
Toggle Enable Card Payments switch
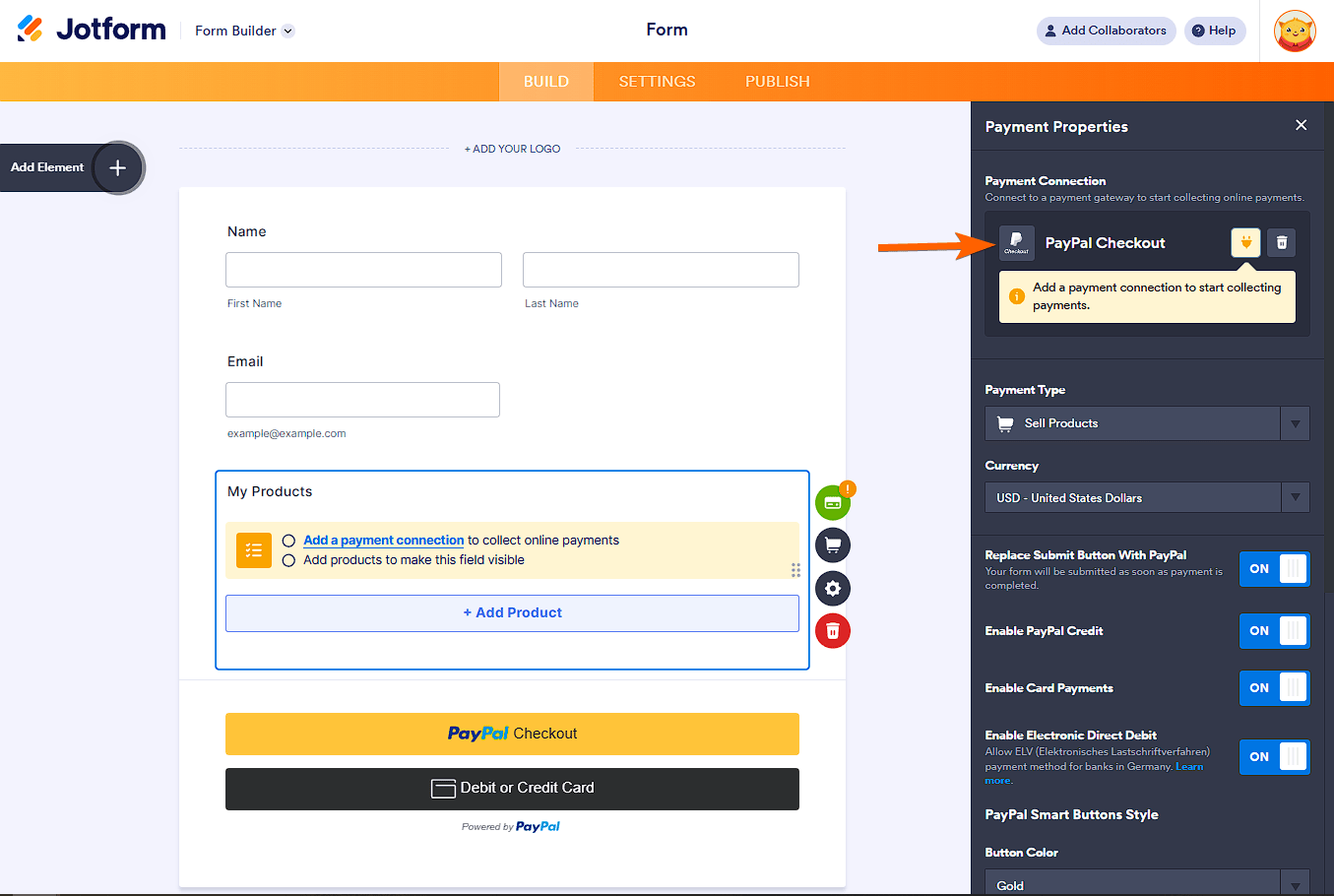click(x=1274, y=688)
